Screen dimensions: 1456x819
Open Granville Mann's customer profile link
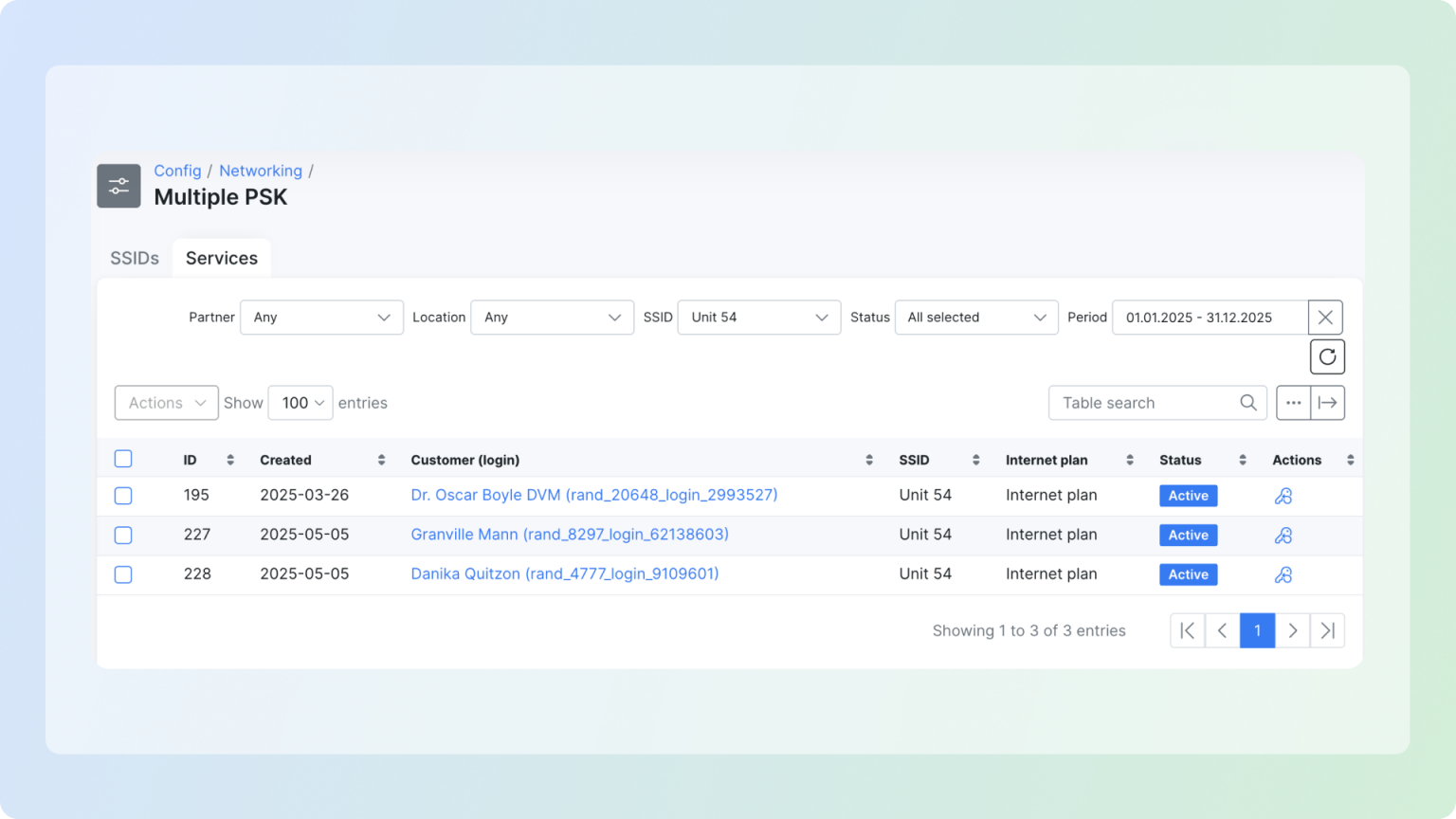569,535
